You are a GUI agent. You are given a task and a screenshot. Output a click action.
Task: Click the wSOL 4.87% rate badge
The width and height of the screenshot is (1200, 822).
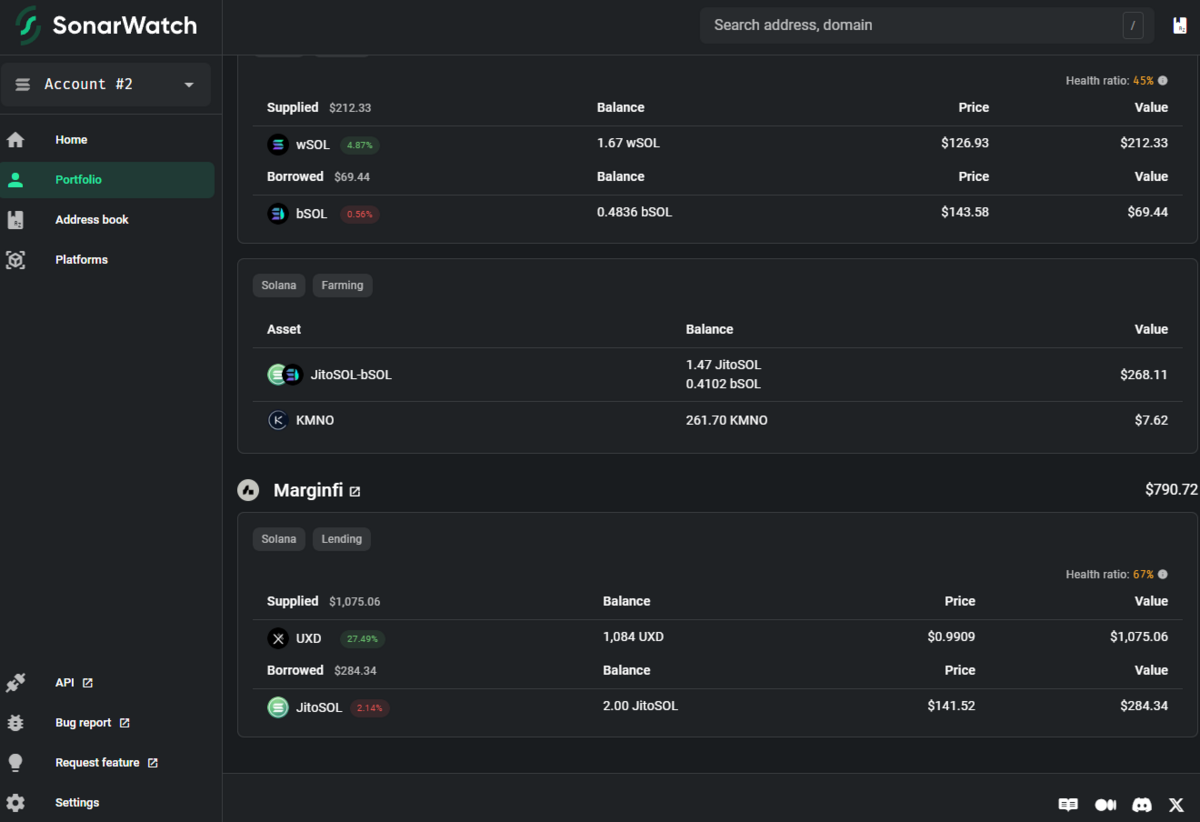pyautogui.click(x=360, y=145)
